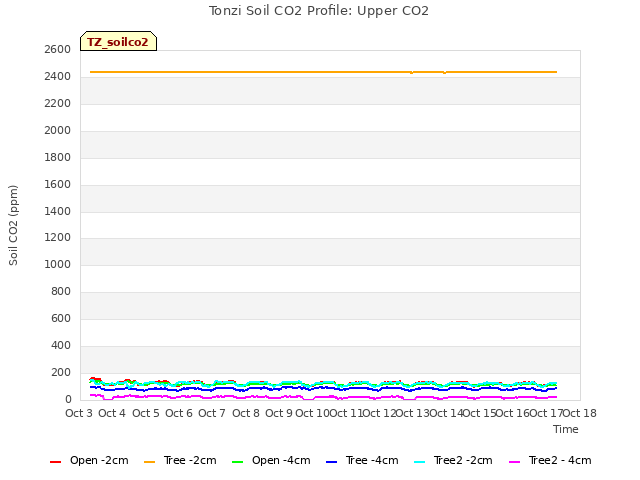Click the '1800' y-axis tick label
Screen dimensions: 640x480
tap(58, 158)
